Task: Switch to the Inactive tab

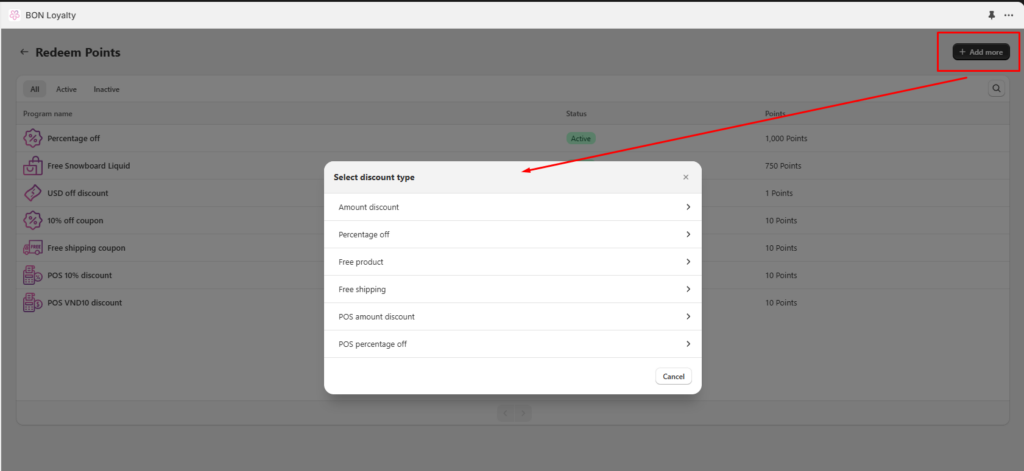Action: [106, 89]
